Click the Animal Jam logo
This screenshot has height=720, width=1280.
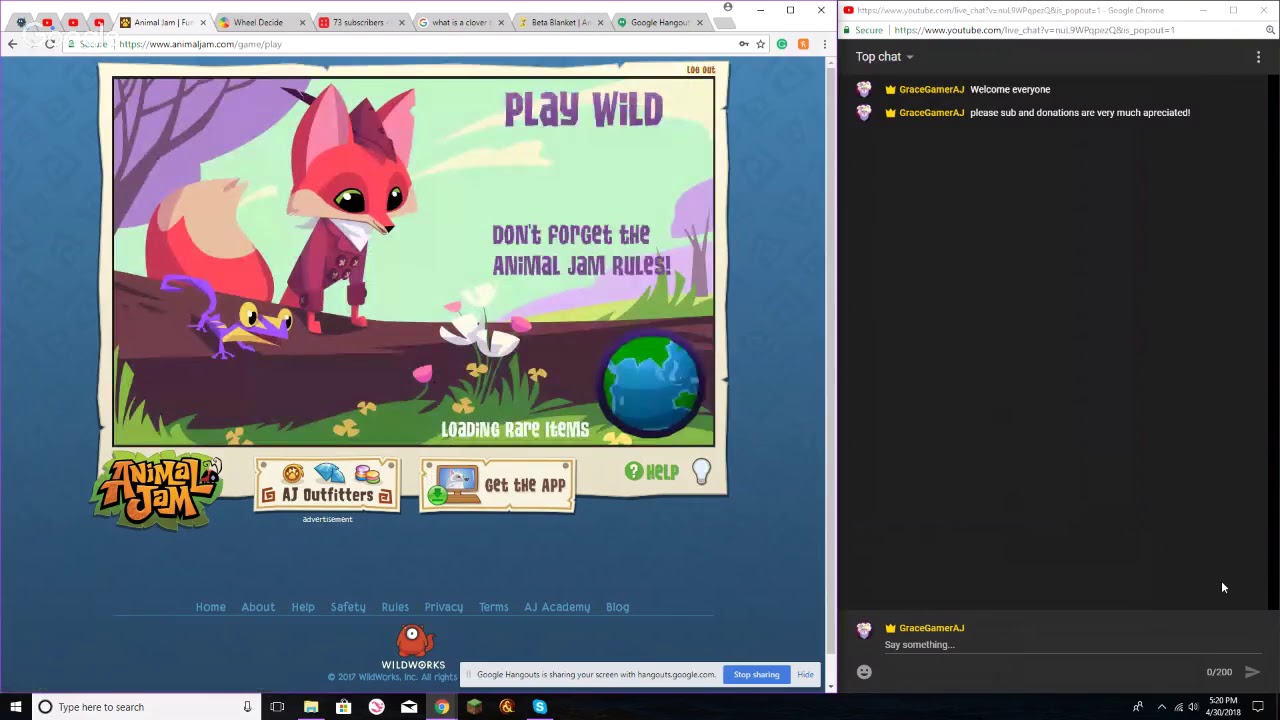click(157, 490)
